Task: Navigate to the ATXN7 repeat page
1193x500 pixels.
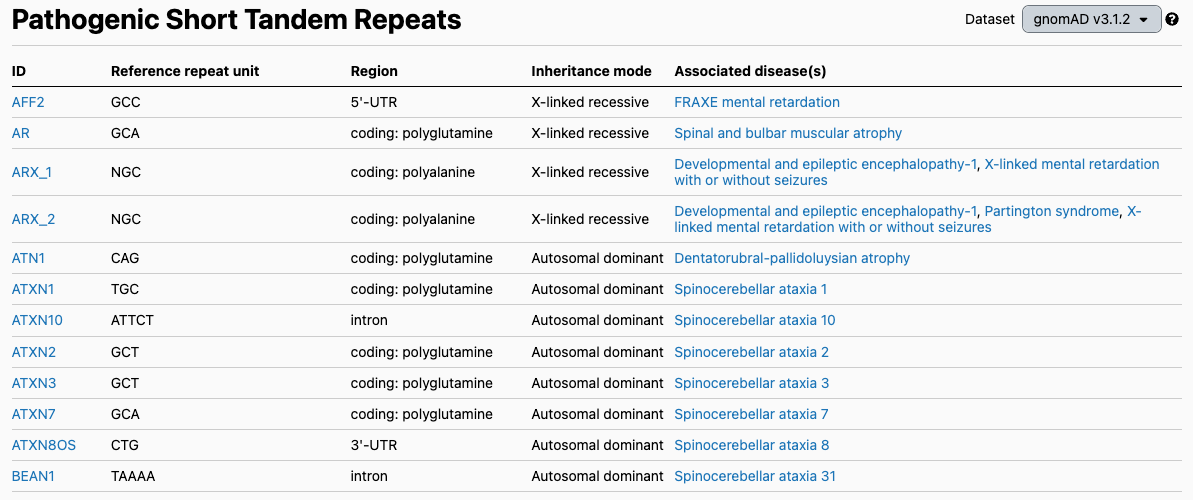Action: (33, 414)
